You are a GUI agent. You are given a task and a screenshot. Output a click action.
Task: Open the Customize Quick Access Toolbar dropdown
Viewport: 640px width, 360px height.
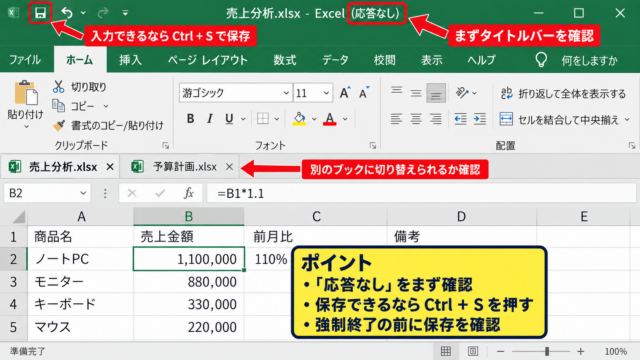[x=125, y=13]
